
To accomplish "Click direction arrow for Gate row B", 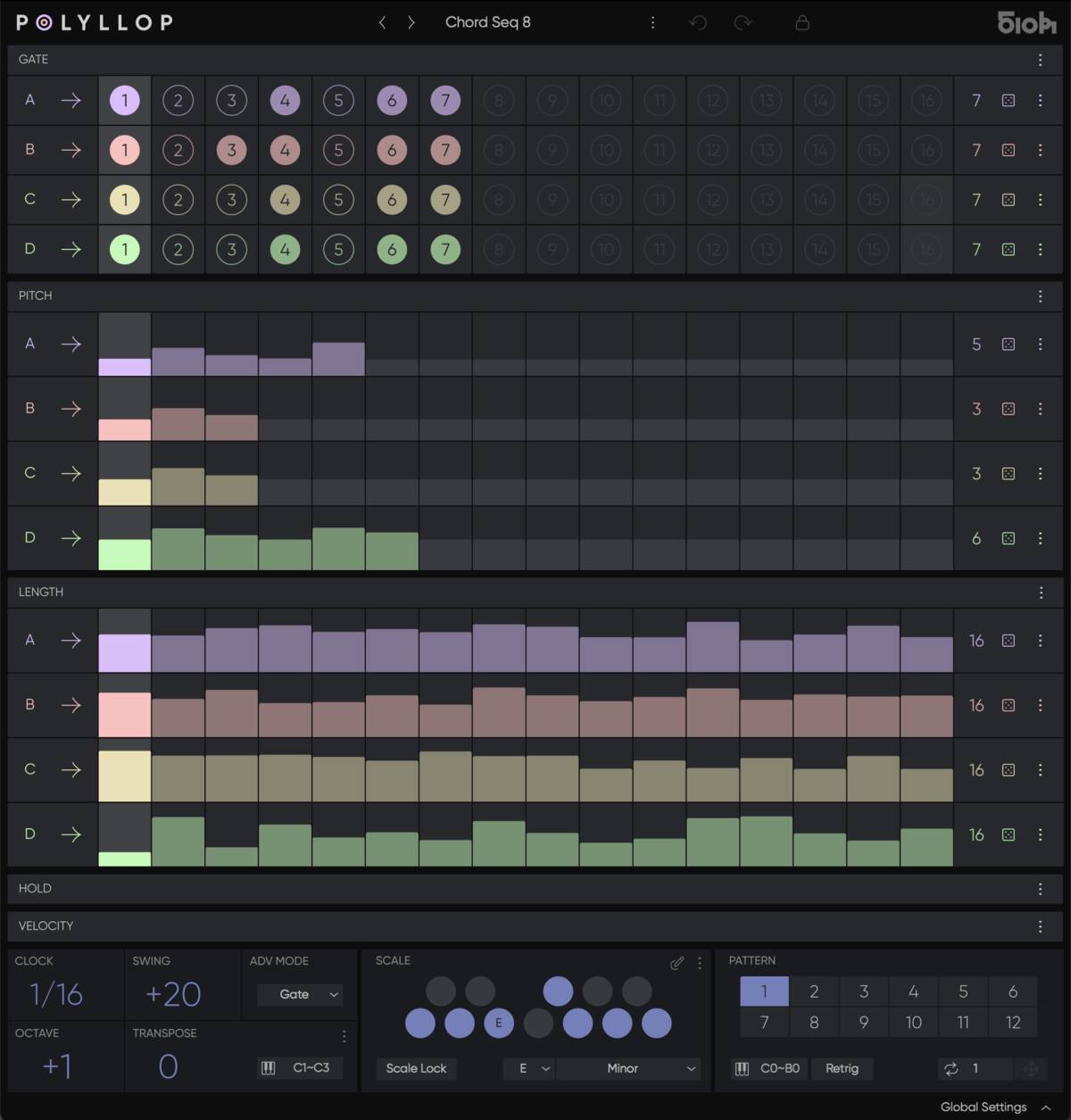I will [71, 150].
